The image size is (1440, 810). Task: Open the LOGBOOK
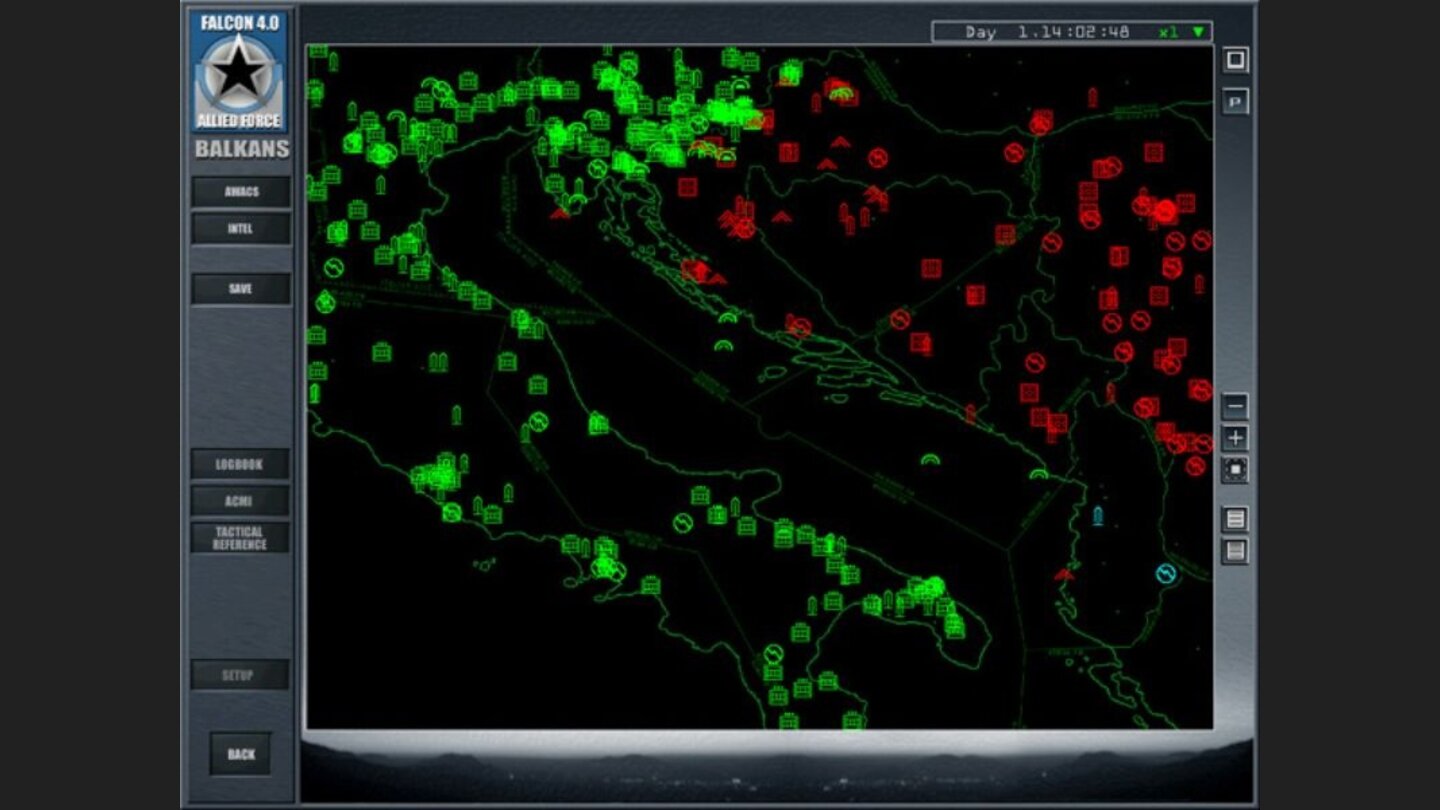(x=240, y=465)
